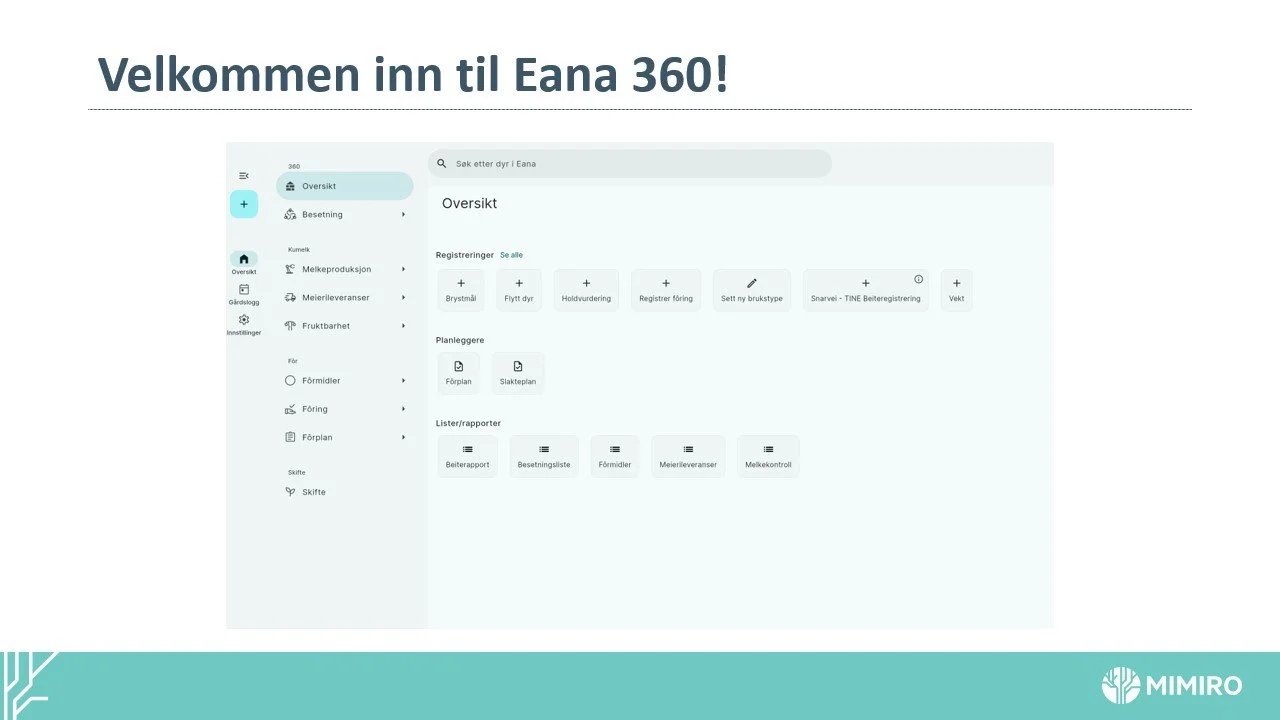This screenshot has height=720, width=1280.
Task: Click the list icon on Beiterapport card
Action: (x=468, y=450)
